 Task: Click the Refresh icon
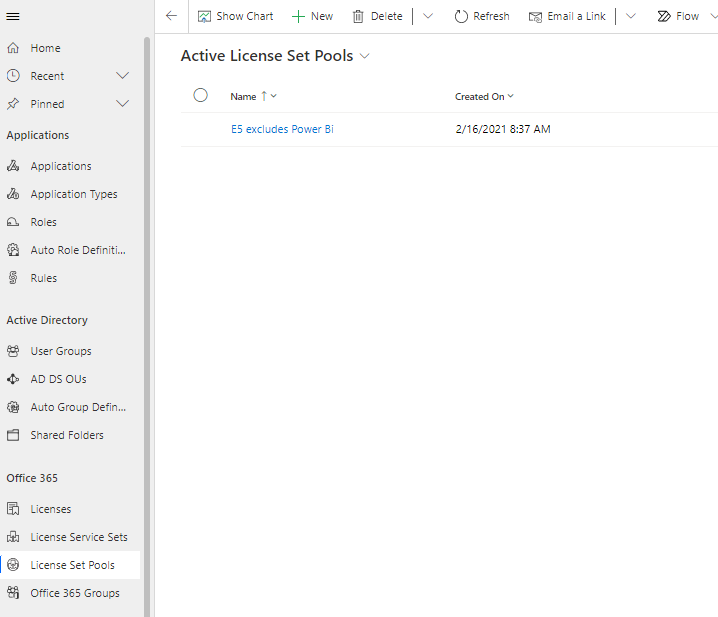click(x=461, y=16)
